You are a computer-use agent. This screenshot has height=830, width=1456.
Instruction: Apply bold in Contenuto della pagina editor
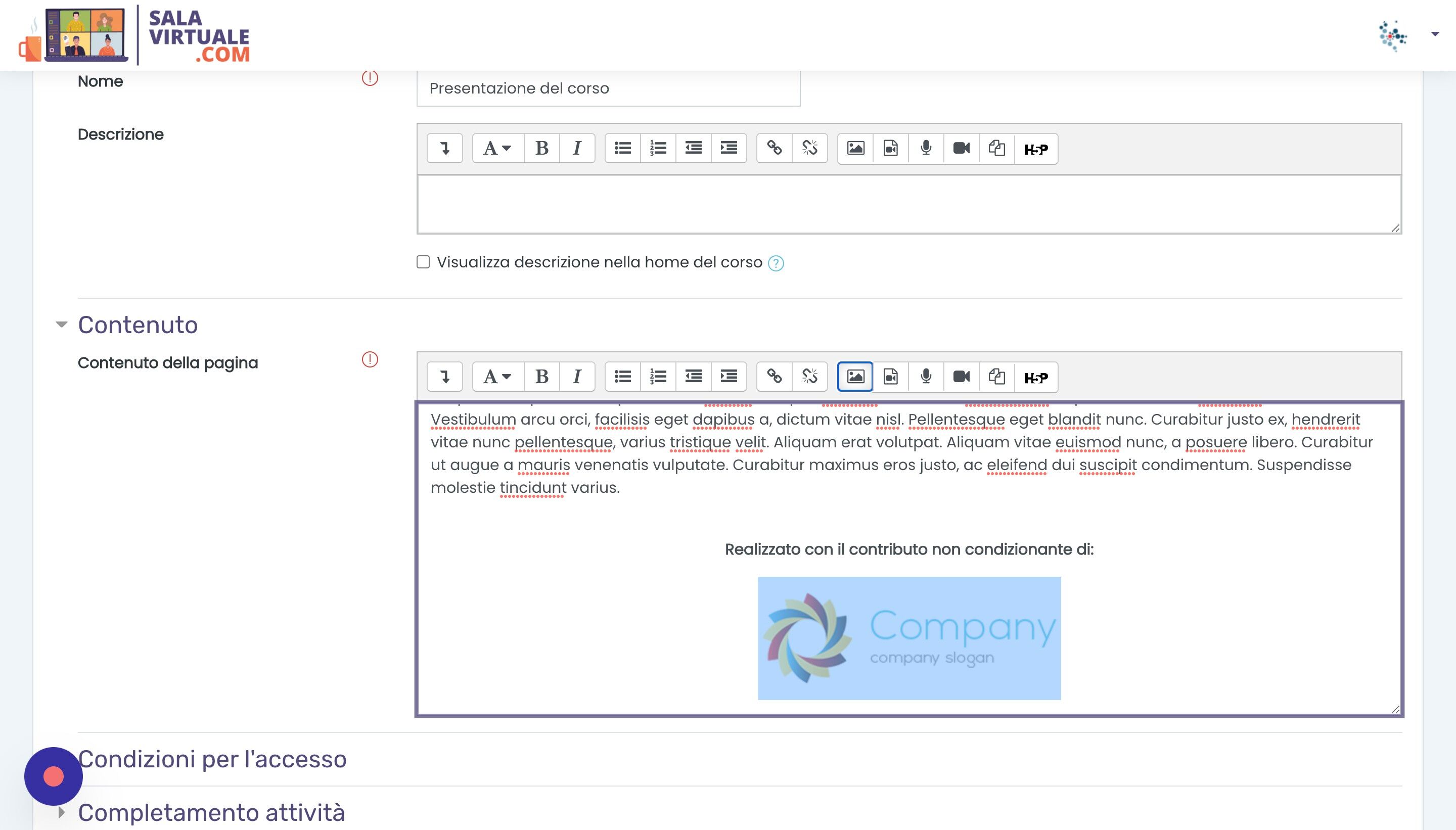(541, 376)
